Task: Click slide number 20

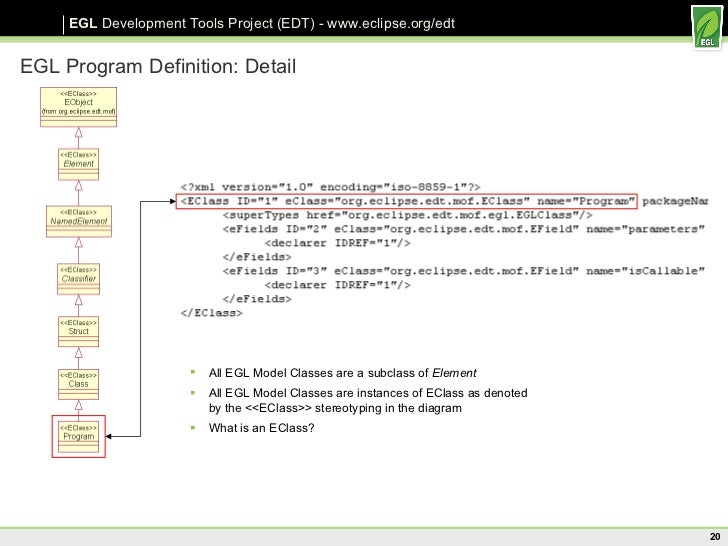Action: pos(715,536)
